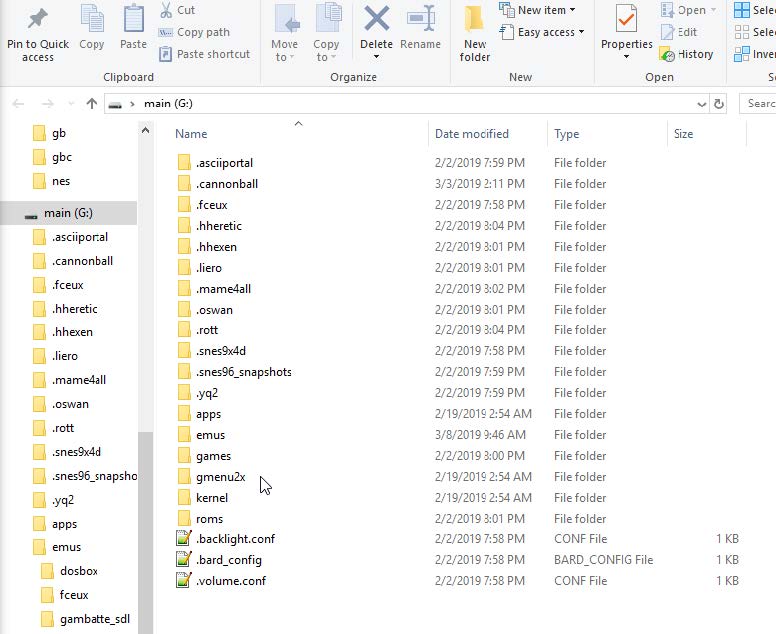The height and width of the screenshot is (634, 776).
Task: Open recent locations dropdown arrow
Action: (x=71, y=103)
